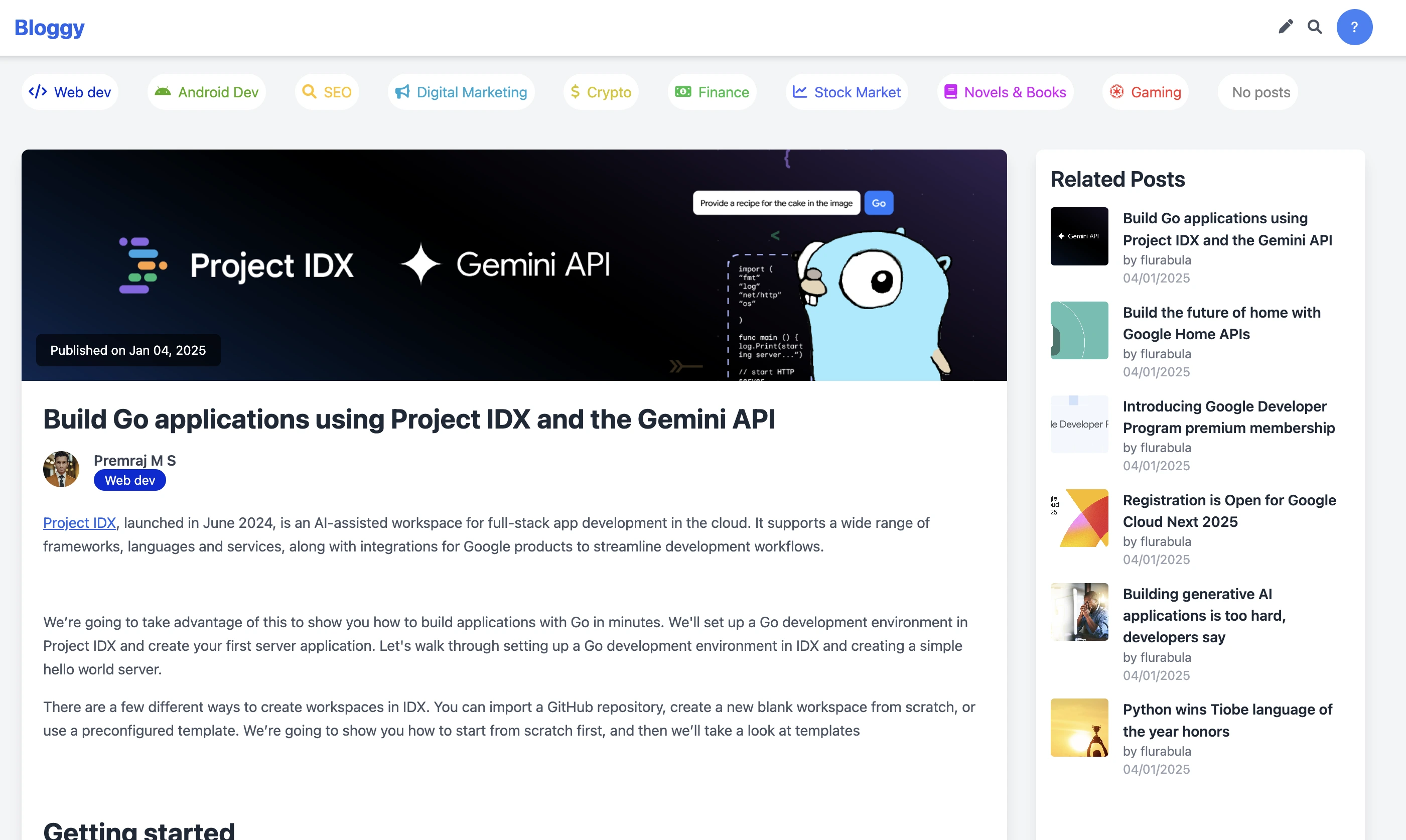Viewport: 1406px width, 840px height.
Task: Open Python Tiobe post thumbnail
Action: 1079,728
